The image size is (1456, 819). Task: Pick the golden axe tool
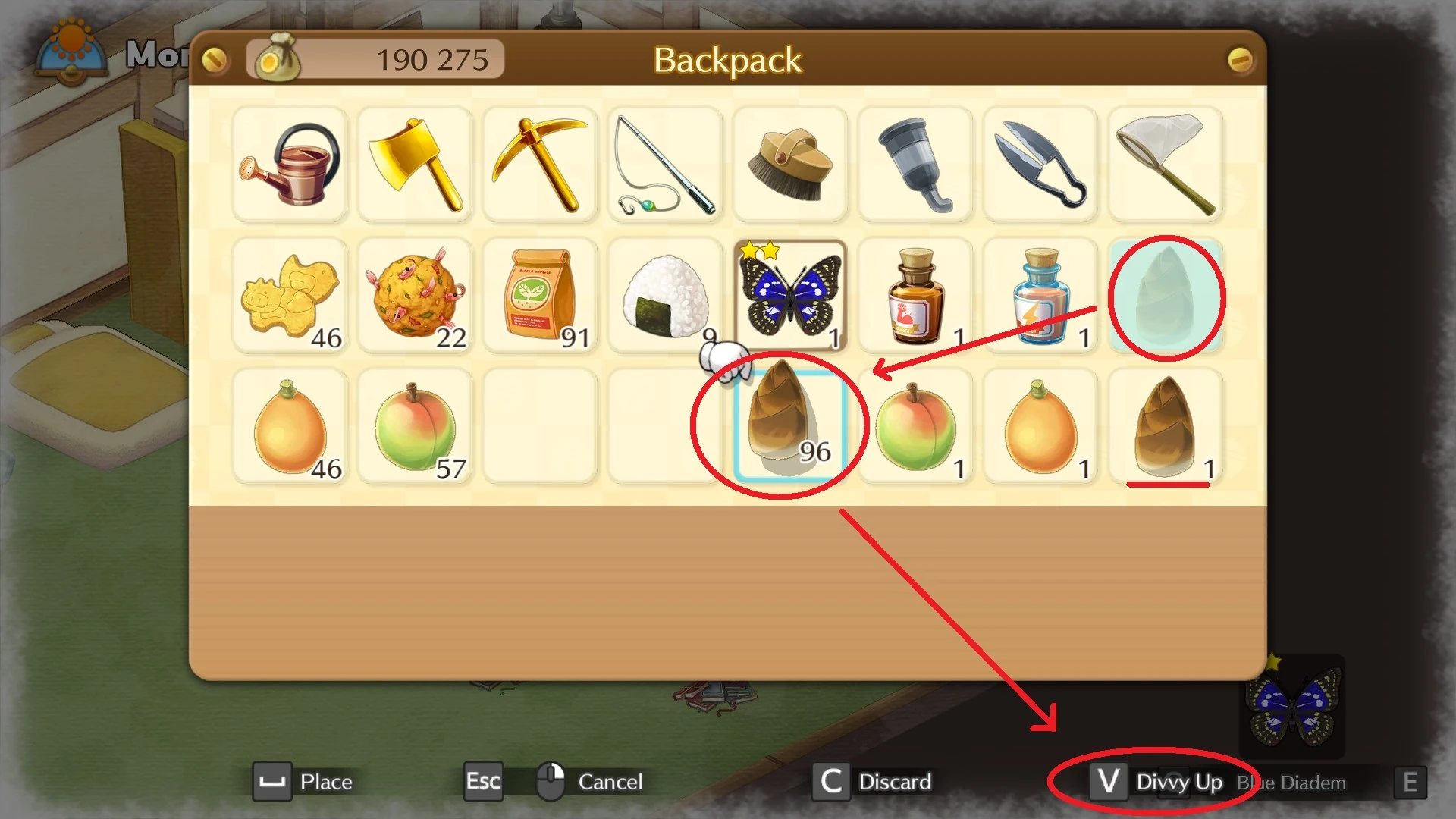(415, 165)
